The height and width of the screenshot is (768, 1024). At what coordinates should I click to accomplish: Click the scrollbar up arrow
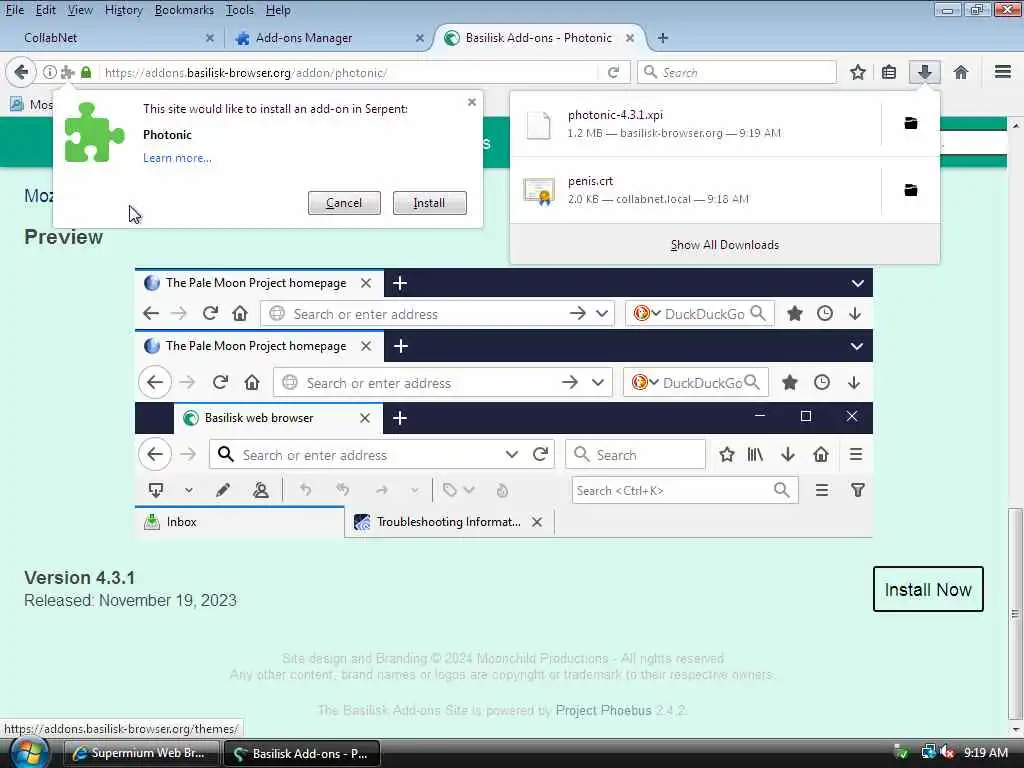pyautogui.click(x=1015, y=124)
